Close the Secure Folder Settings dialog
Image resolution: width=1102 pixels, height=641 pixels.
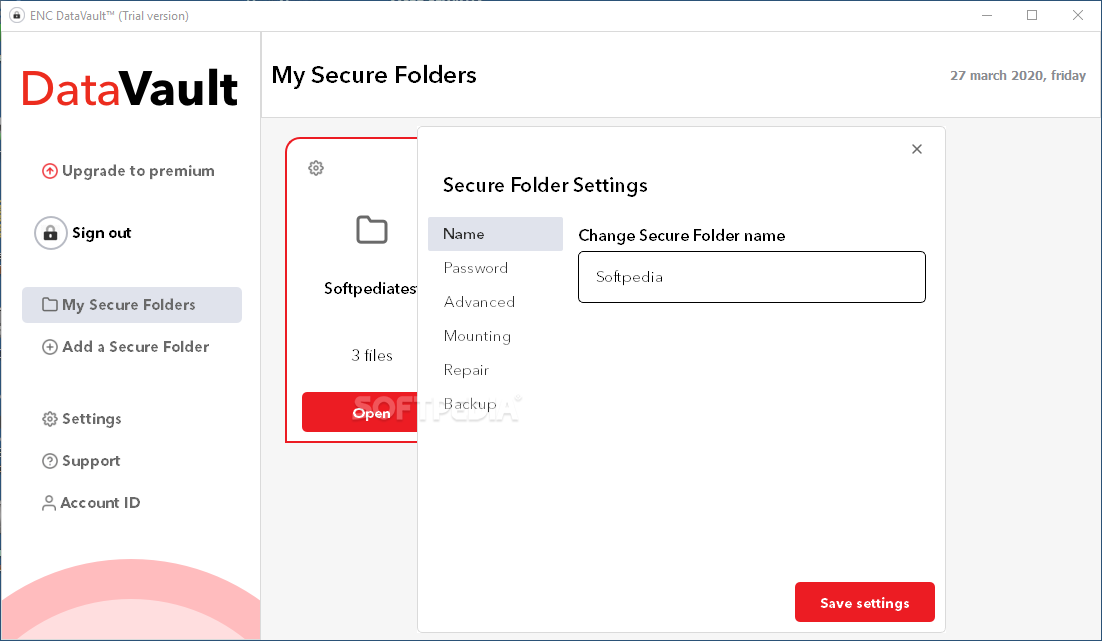pos(916,149)
